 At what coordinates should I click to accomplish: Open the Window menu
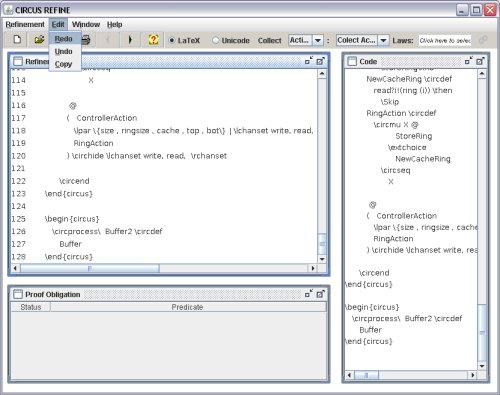(86, 24)
